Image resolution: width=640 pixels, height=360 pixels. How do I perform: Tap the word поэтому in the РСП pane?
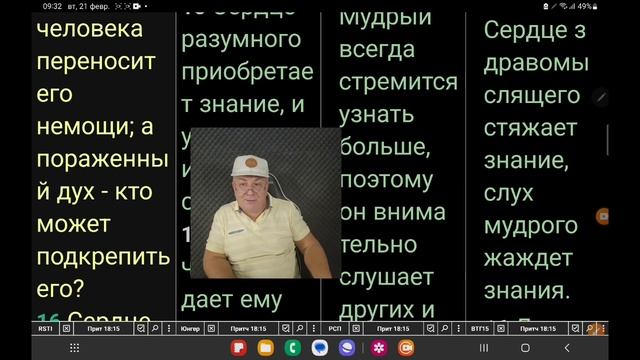pos(386,180)
